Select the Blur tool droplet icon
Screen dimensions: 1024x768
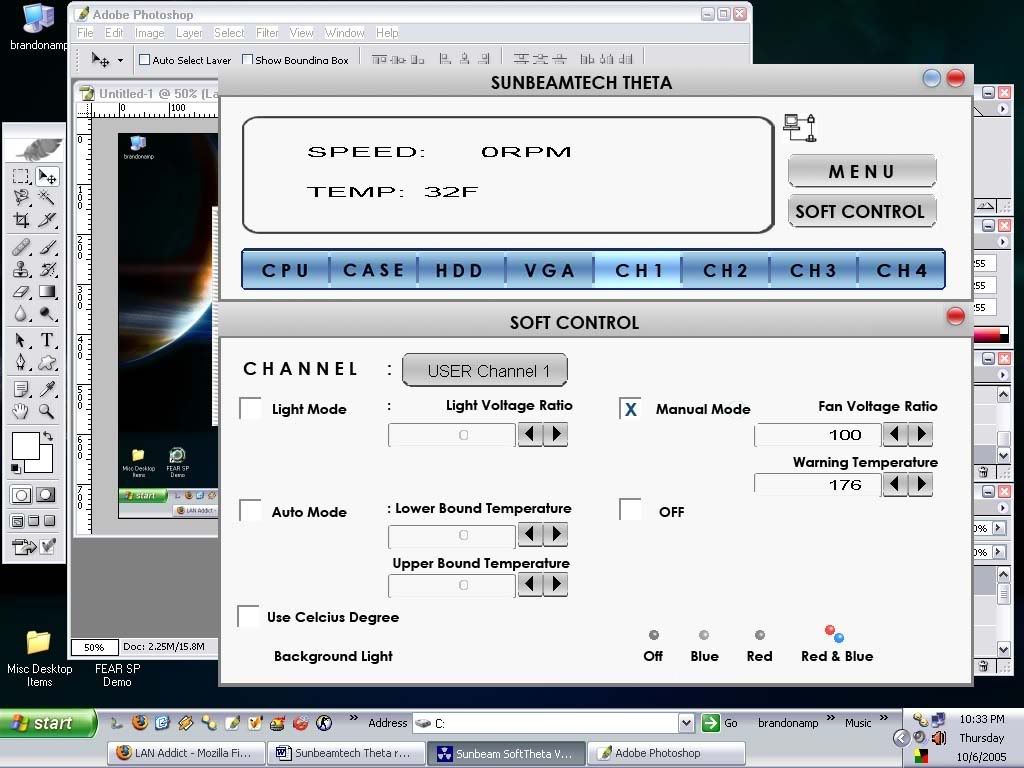(x=21, y=313)
